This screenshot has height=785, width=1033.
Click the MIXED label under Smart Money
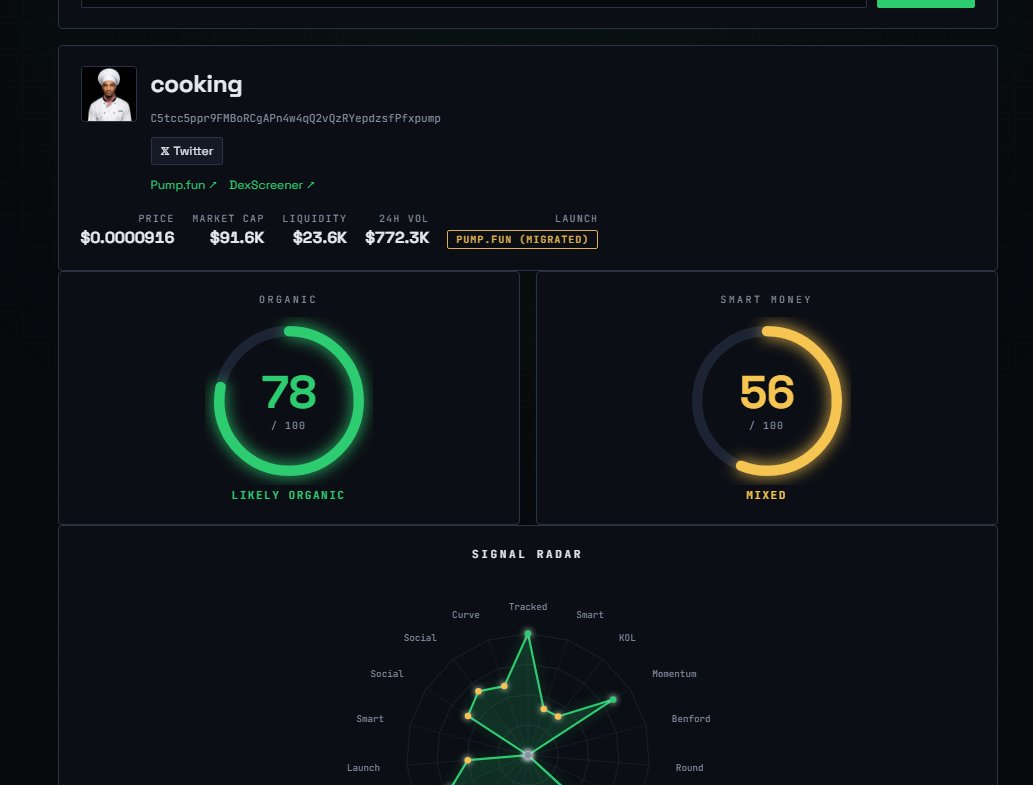tap(766, 495)
